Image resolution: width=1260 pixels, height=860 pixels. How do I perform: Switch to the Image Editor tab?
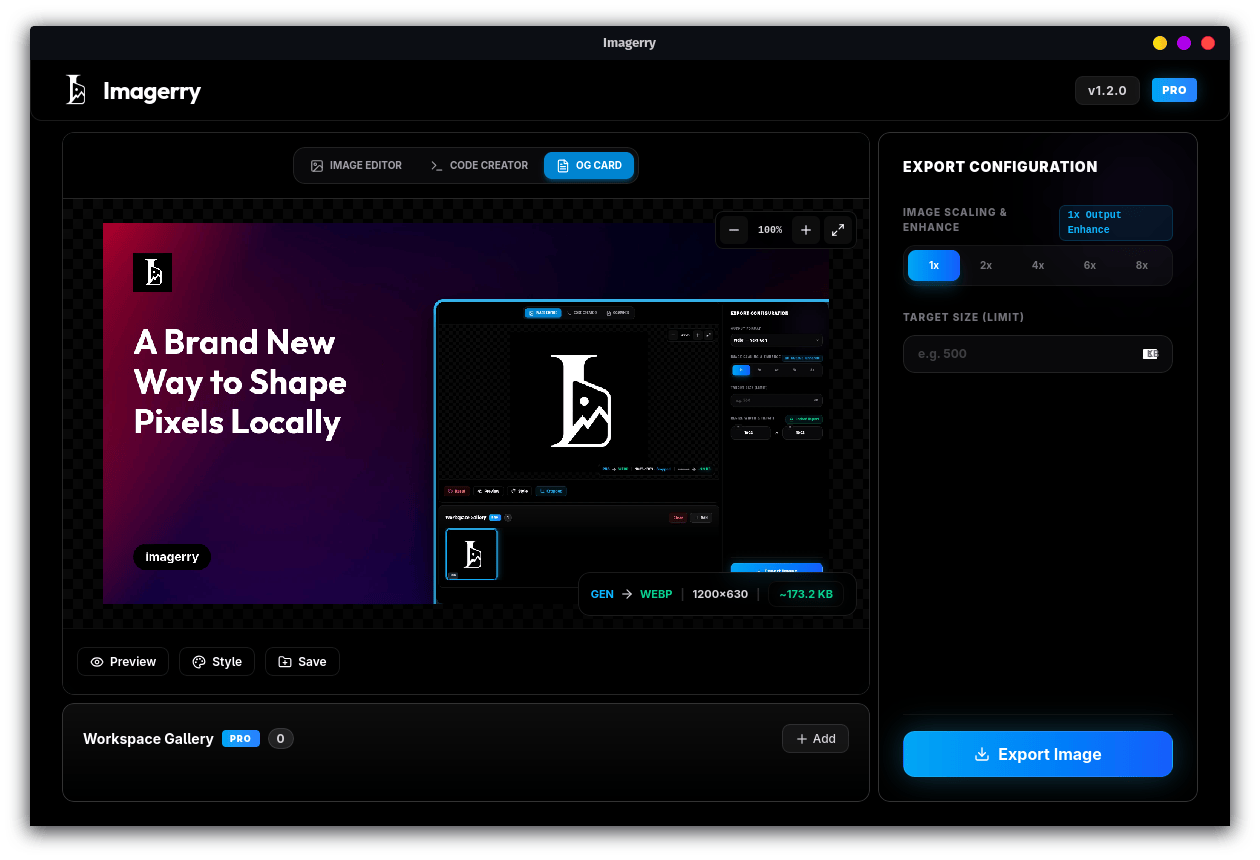coord(356,166)
